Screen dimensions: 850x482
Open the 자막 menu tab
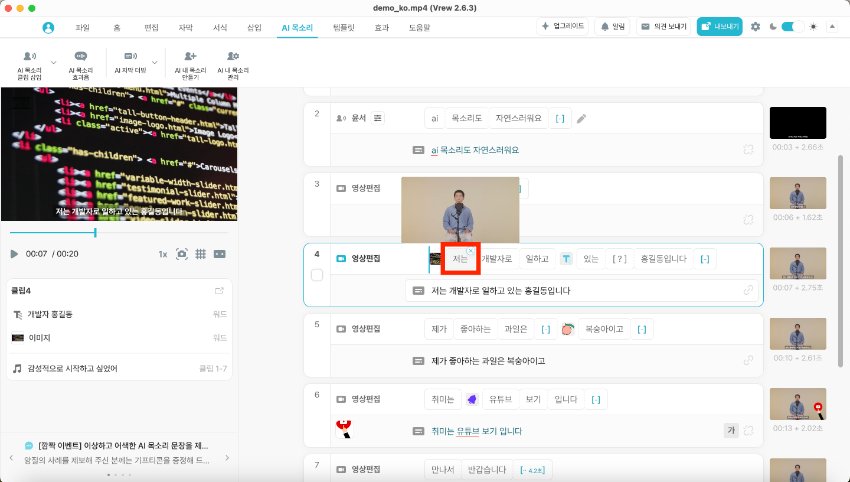point(186,27)
